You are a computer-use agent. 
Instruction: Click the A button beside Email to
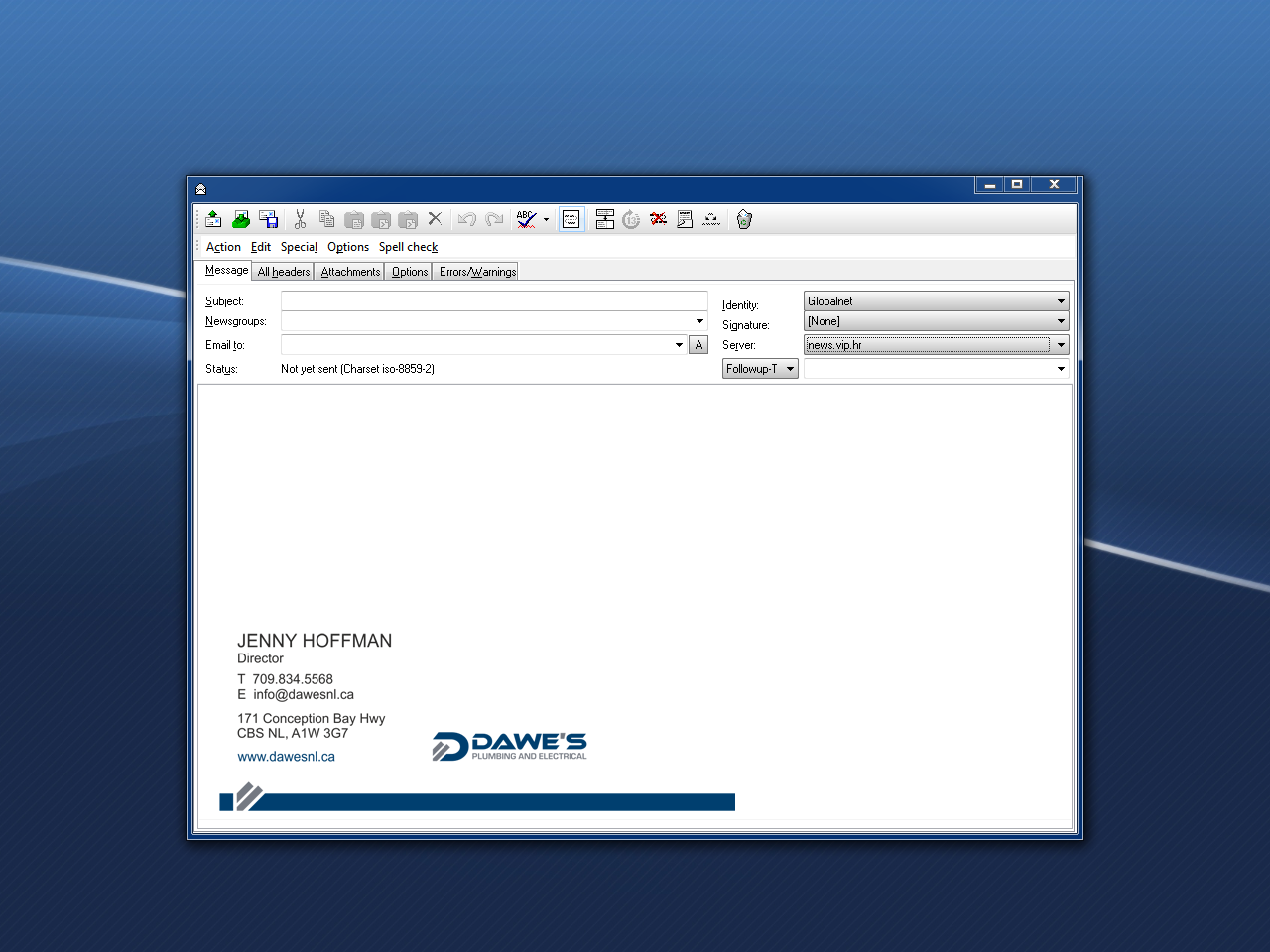(698, 345)
